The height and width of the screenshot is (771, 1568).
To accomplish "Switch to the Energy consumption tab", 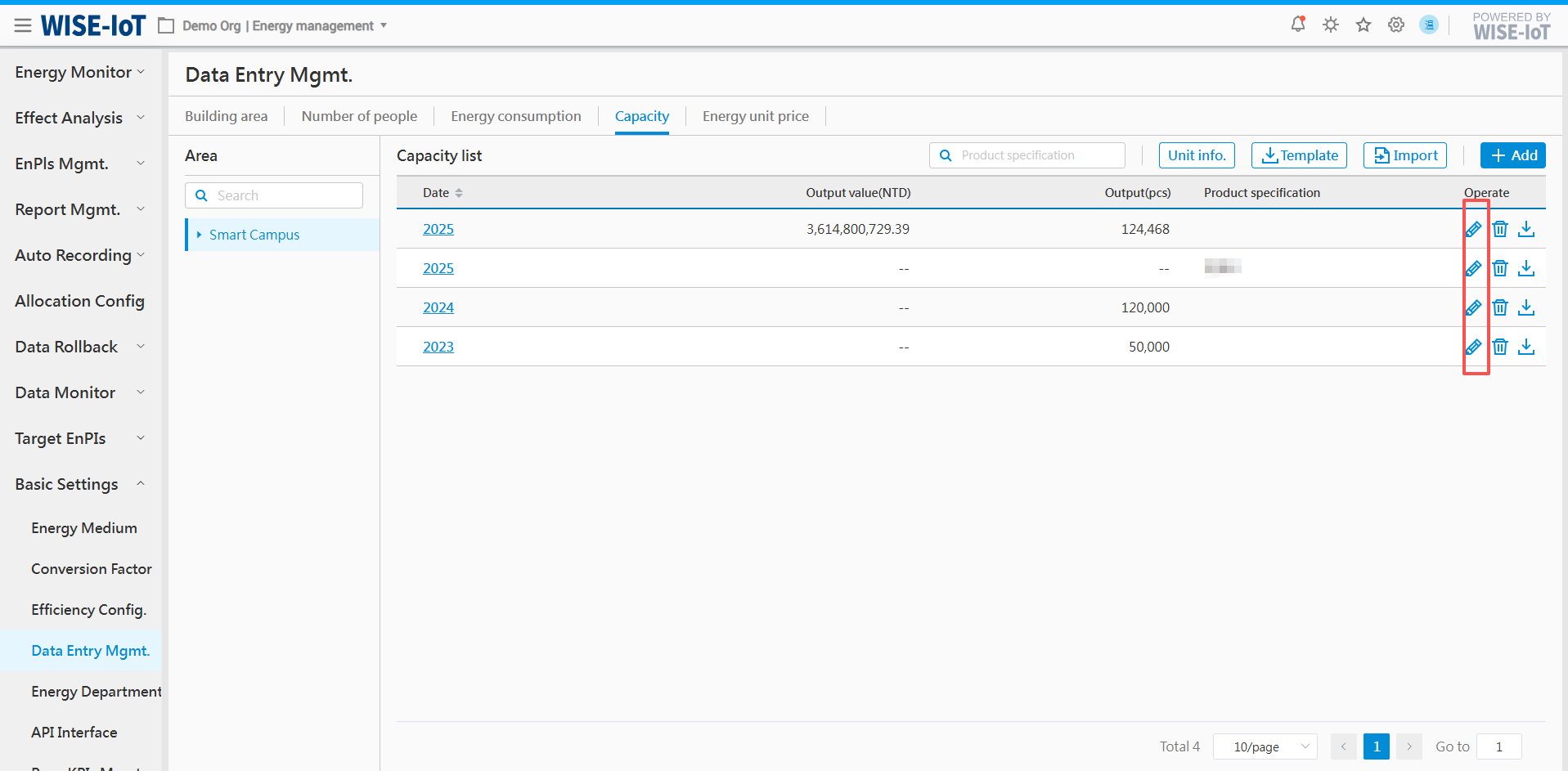I will [515, 116].
